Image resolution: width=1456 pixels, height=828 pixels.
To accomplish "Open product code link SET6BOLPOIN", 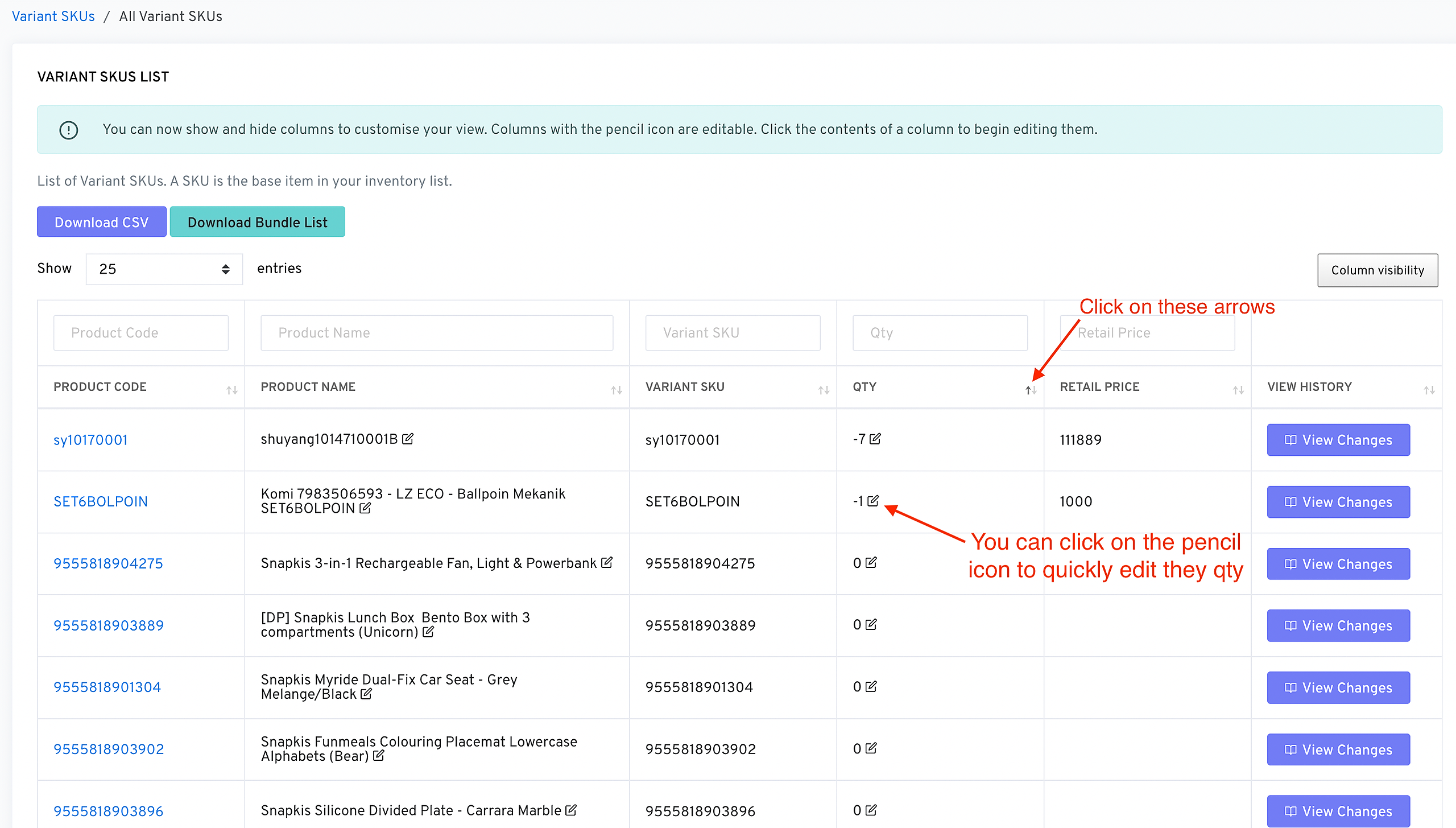I will coord(101,501).
